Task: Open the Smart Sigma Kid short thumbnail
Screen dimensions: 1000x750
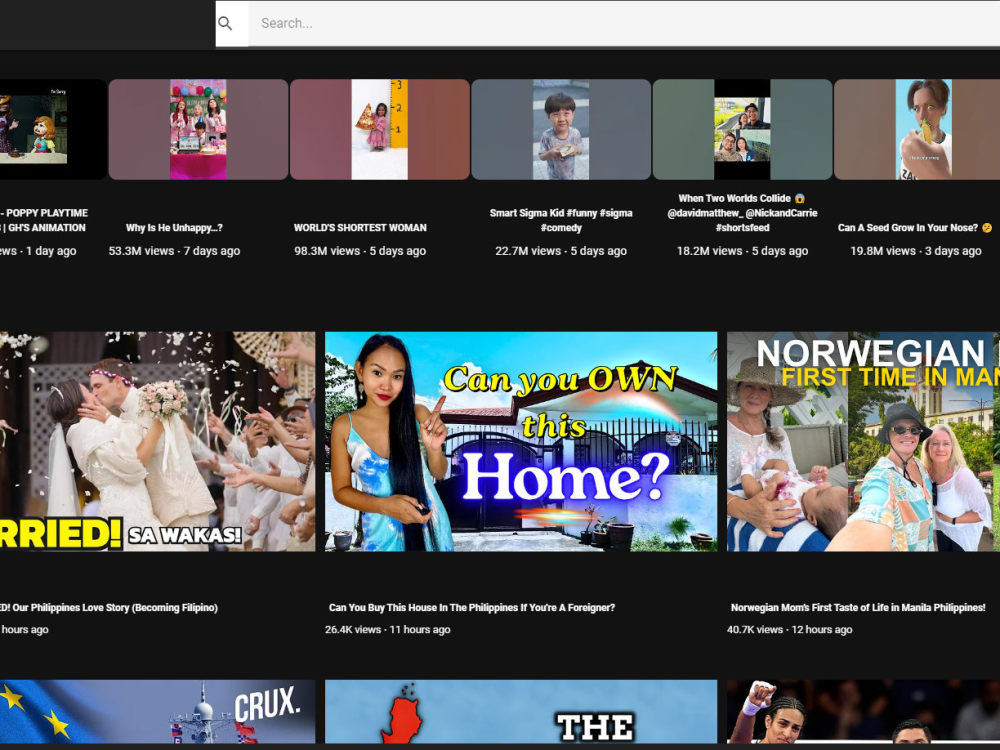Action: click(x=561, y=129)
